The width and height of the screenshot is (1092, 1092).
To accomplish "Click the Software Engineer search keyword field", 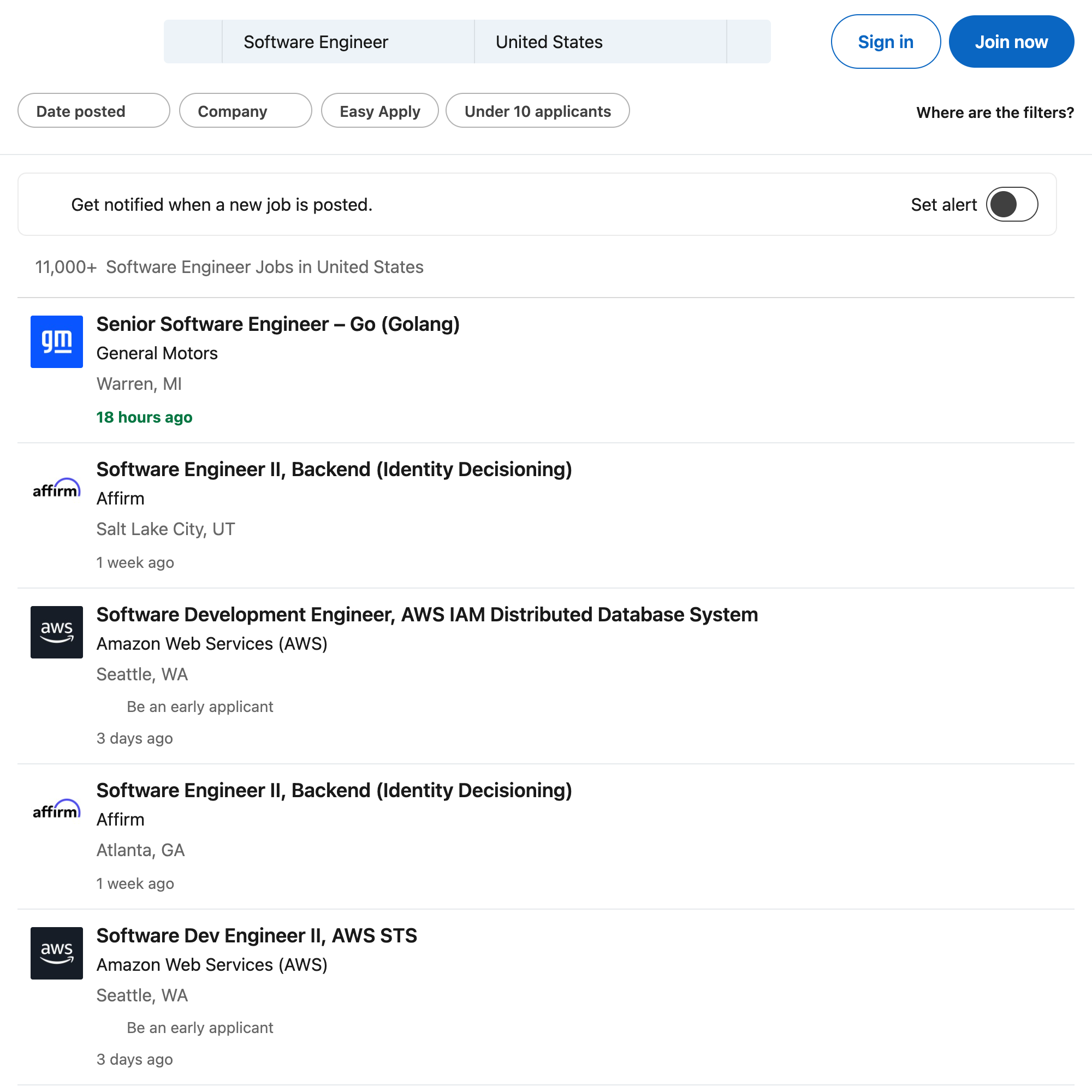I will coord(348,42).
